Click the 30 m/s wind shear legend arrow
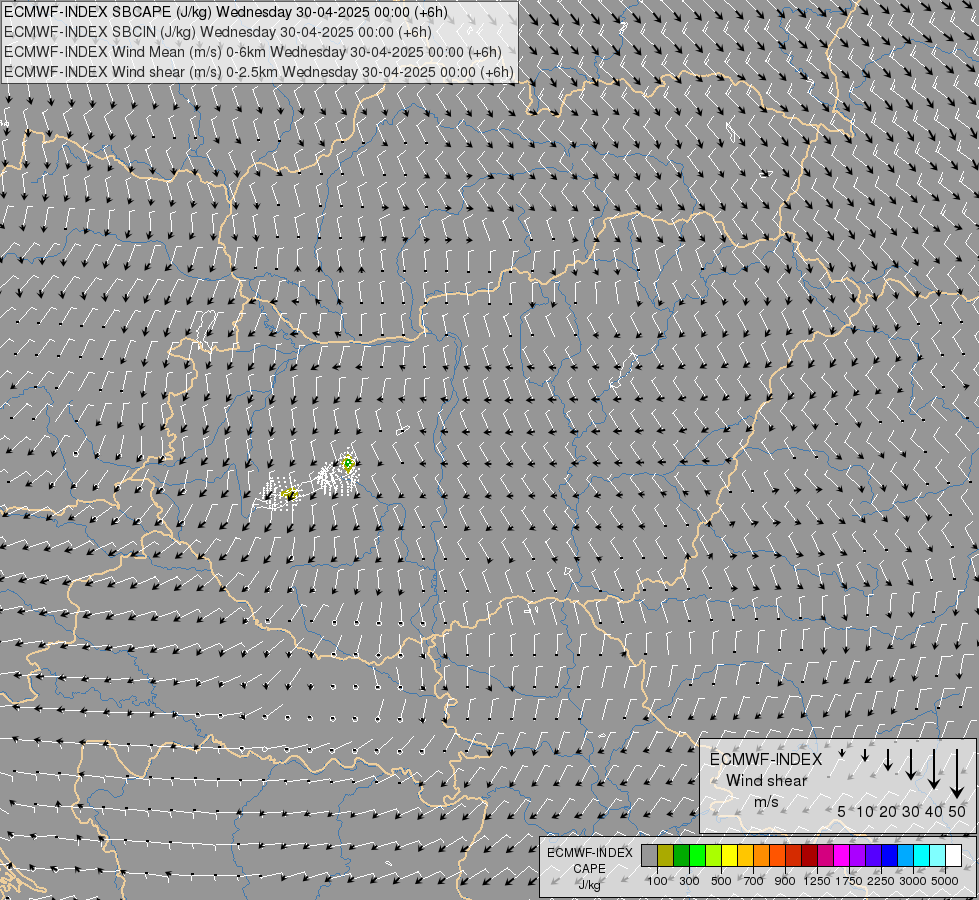Screen dimensions: 979x900 pyautogui.click(x=910, y=764)
